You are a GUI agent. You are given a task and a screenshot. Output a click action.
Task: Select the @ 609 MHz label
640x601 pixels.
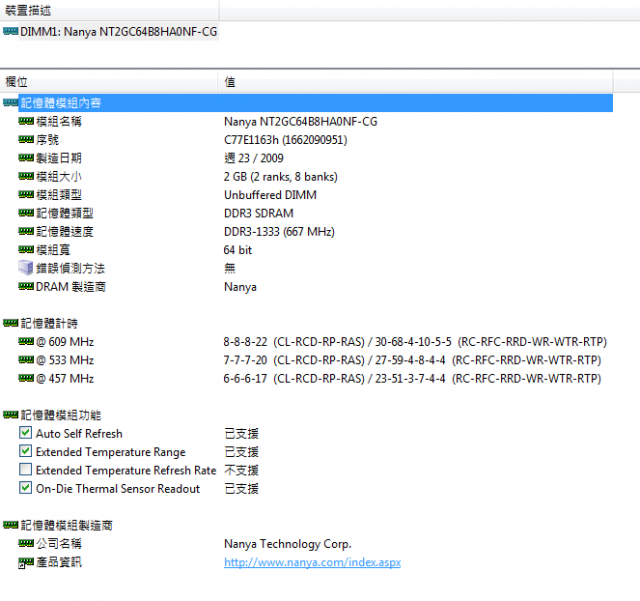point(65,342)
